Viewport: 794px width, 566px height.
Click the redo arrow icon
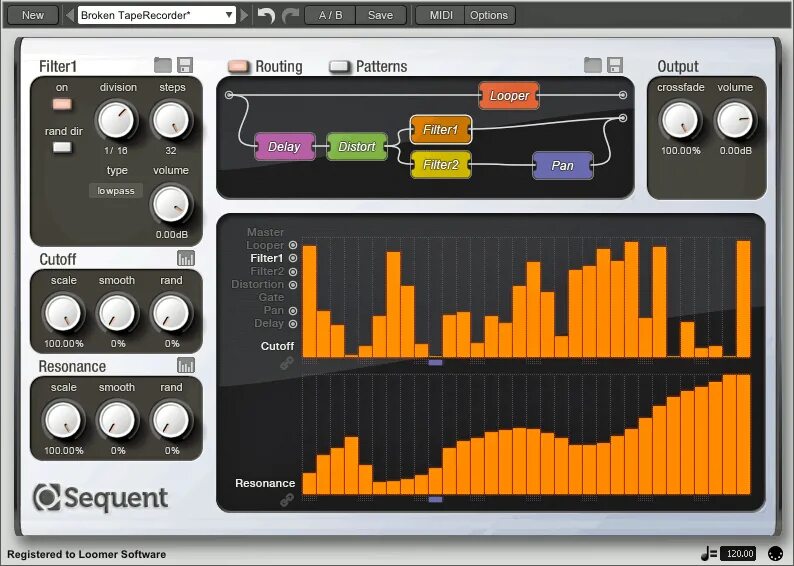point(291,15)
